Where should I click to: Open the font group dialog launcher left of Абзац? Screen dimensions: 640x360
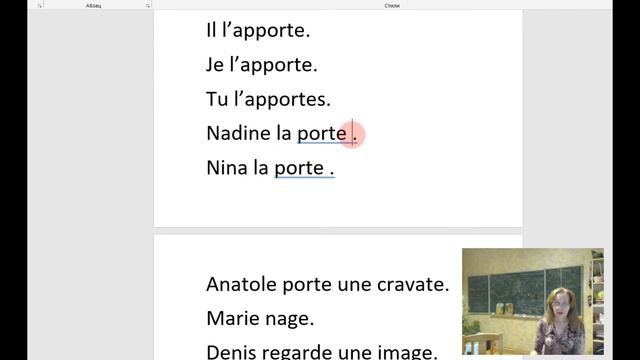[40, 6]
